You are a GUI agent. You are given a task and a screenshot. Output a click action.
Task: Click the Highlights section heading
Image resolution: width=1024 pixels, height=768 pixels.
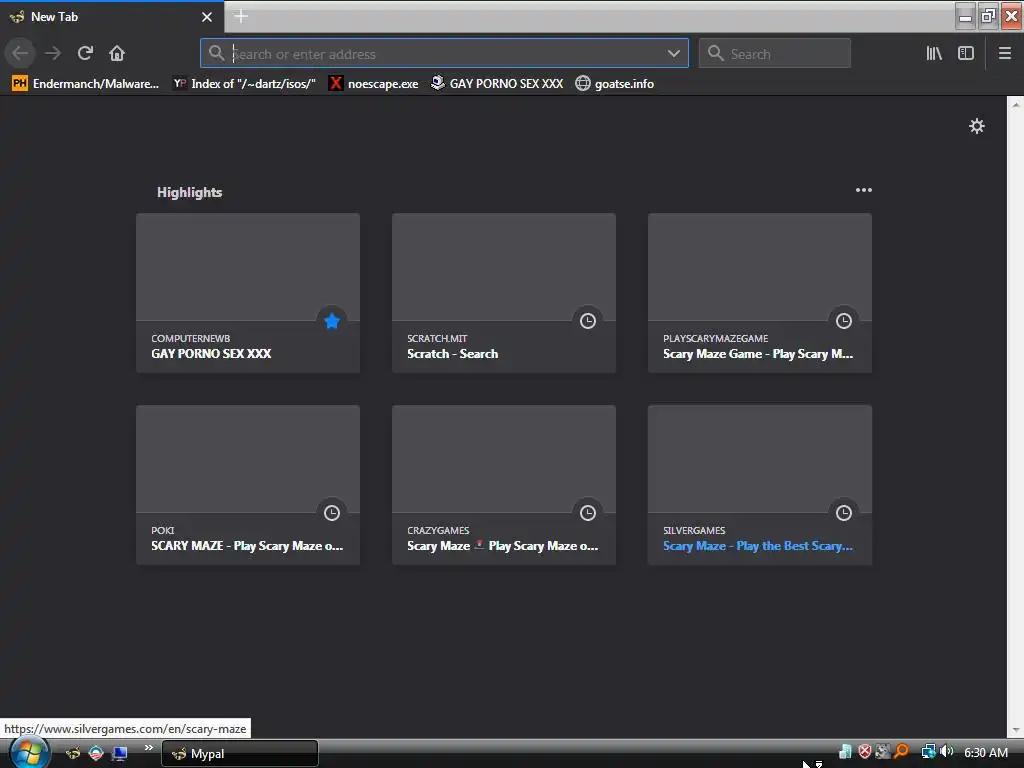(189, 192)
